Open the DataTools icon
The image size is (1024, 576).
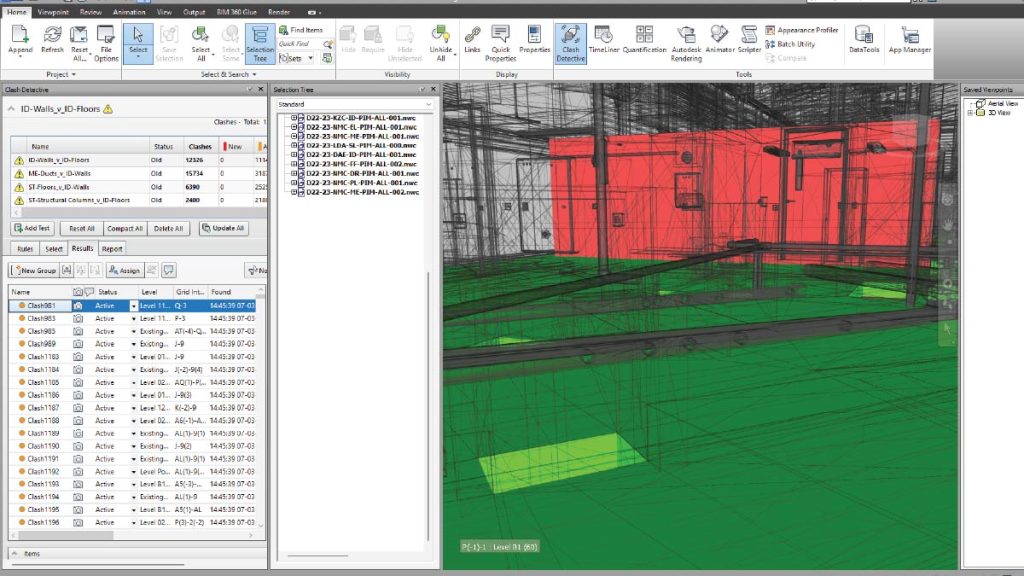coord(864,40)
